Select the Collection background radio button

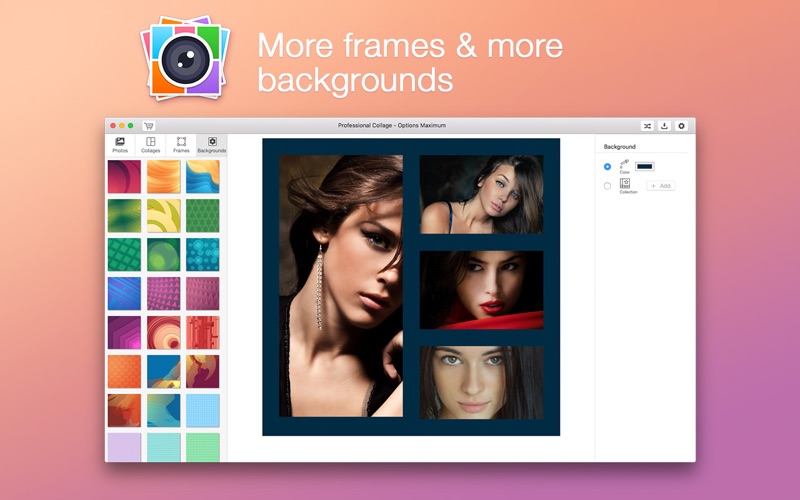[x=607, y=186]
